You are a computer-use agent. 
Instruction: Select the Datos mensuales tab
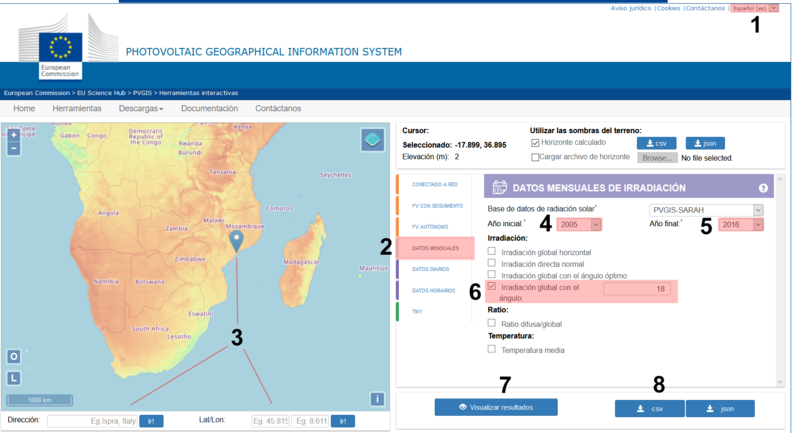click(435, 248)
